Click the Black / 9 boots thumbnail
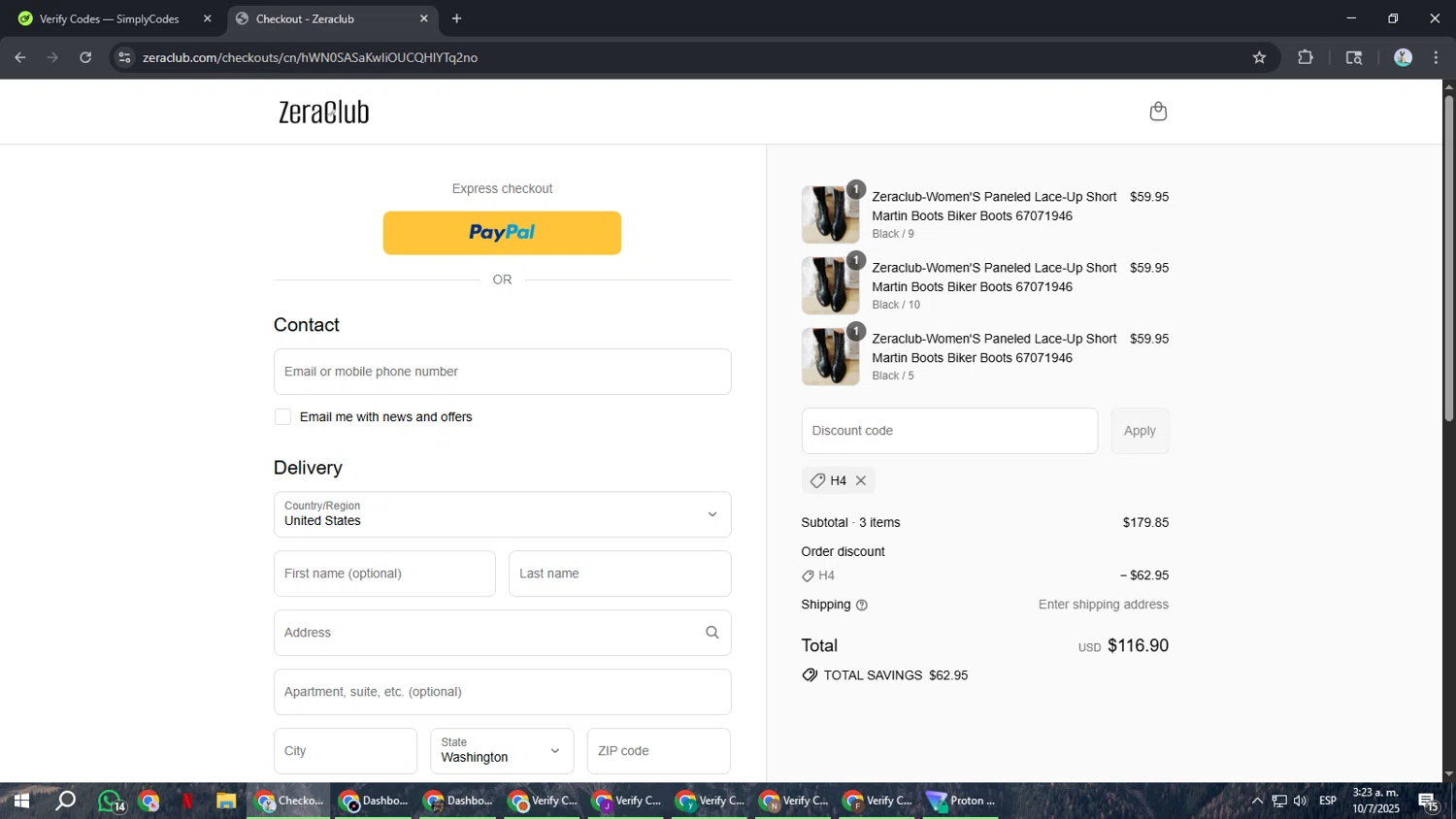1456x819 pixels. [830, 214]
